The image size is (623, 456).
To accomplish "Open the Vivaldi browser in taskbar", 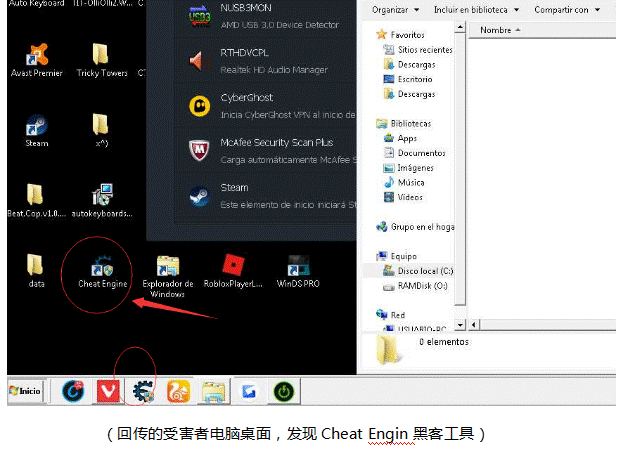I will tap(108, 391).
